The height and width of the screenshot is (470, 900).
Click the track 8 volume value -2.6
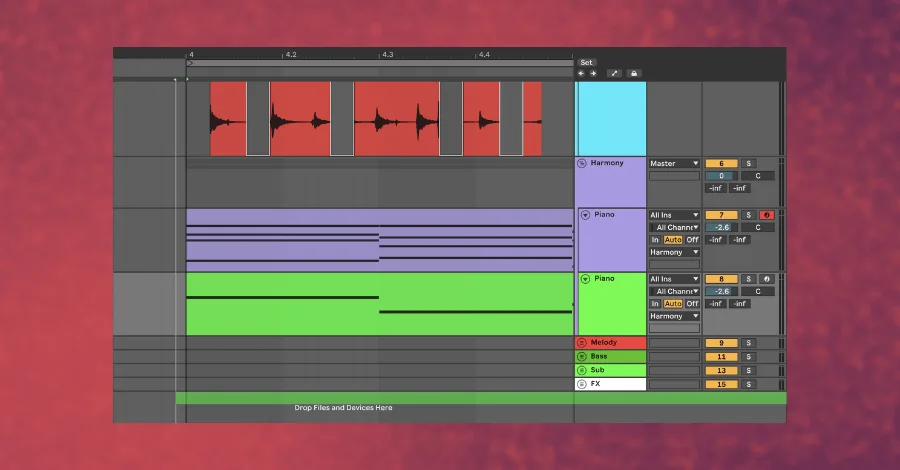tap(721, 292)
